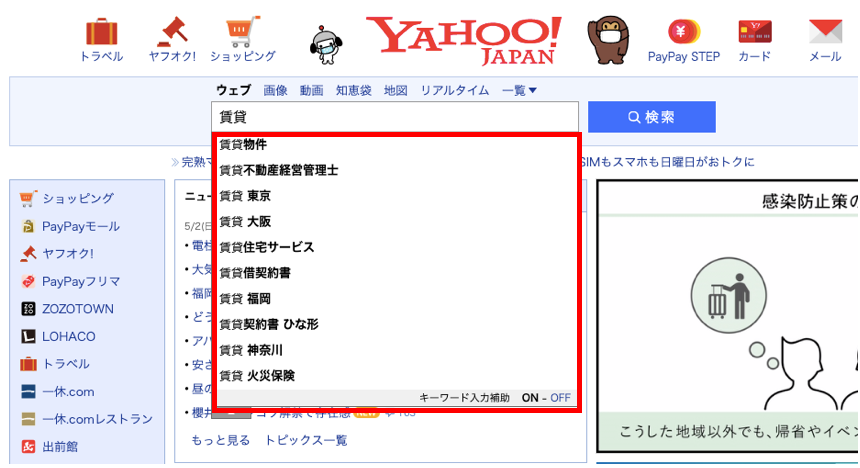Click the search field containing 賃貸

(395, 117)
